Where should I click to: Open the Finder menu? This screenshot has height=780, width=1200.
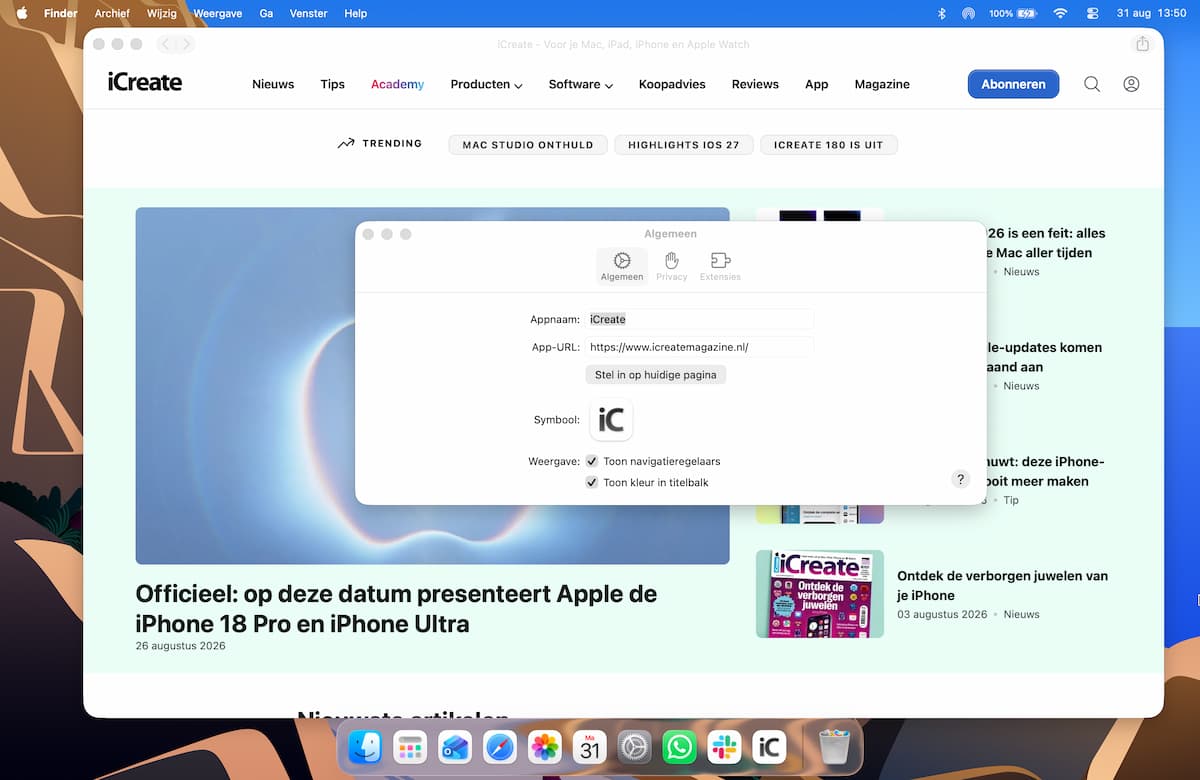tap(61, 13)
